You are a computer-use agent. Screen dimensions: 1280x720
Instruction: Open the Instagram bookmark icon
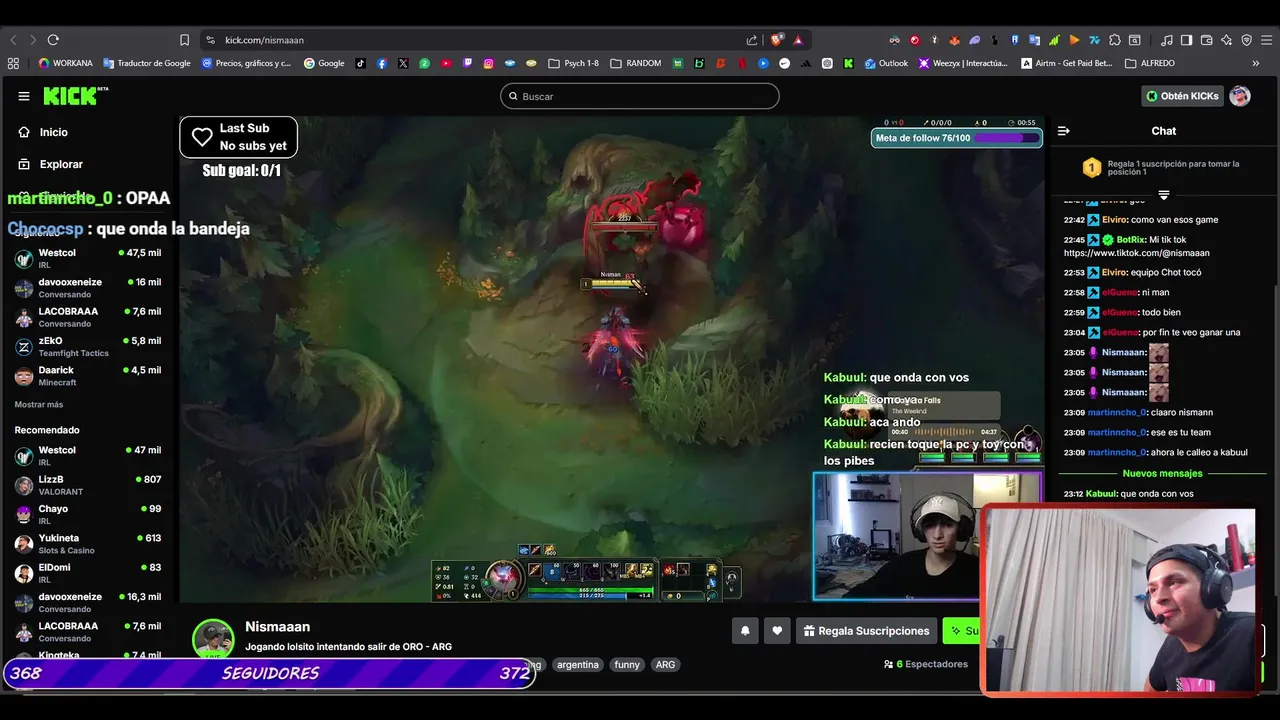[488, 63]
